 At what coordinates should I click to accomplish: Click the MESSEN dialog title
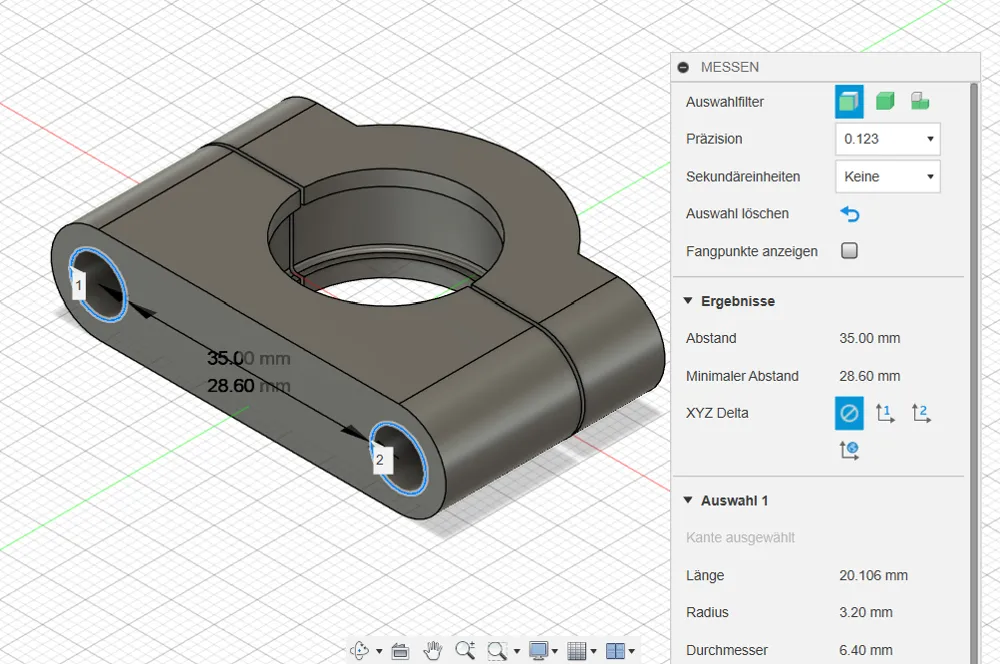pos(730,67)
